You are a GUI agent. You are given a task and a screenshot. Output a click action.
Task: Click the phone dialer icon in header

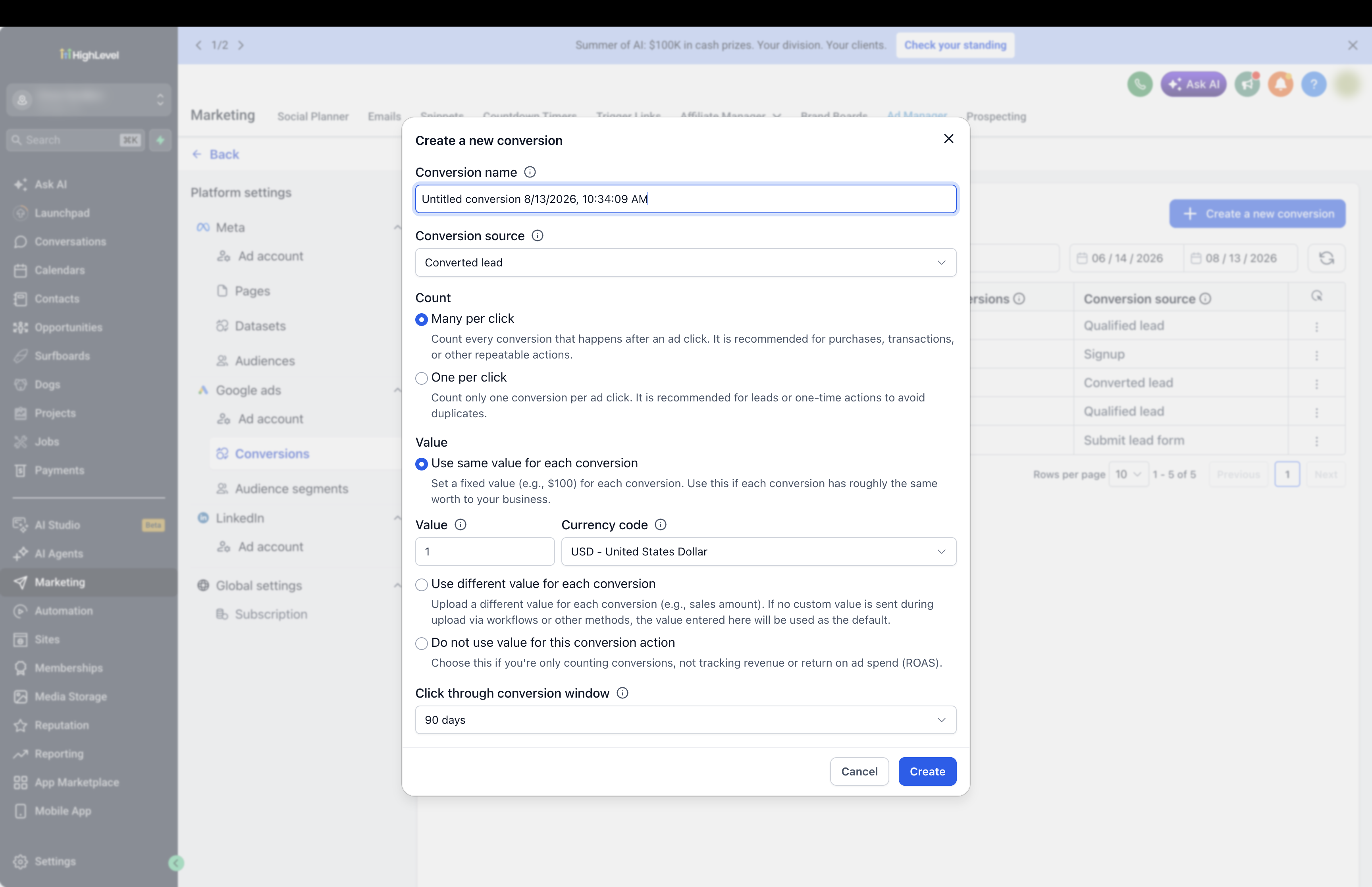pyautogui.click(x=1139, y=85)
